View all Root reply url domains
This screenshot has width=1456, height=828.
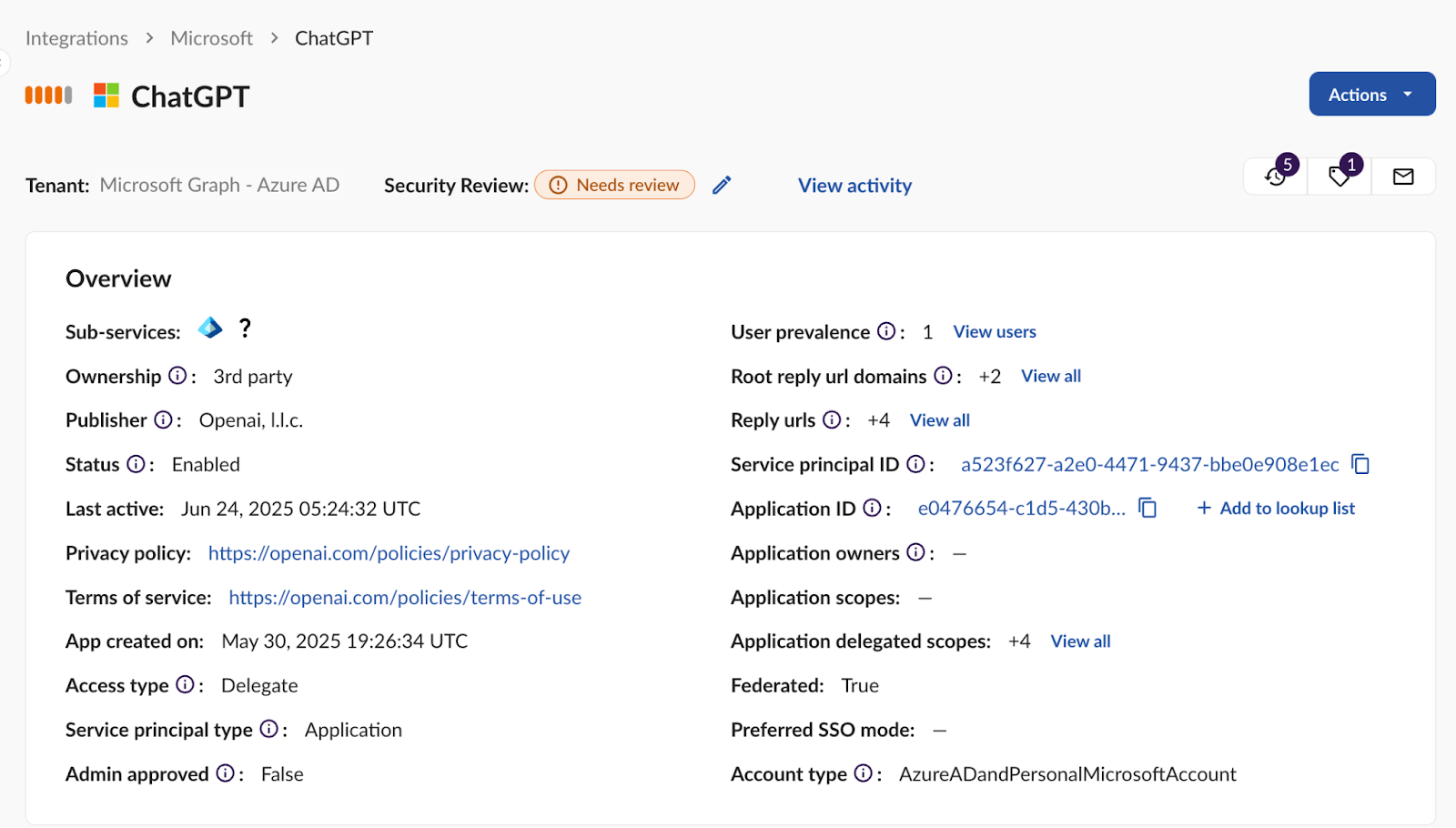pyautogui.click(x=1051, y=376)
